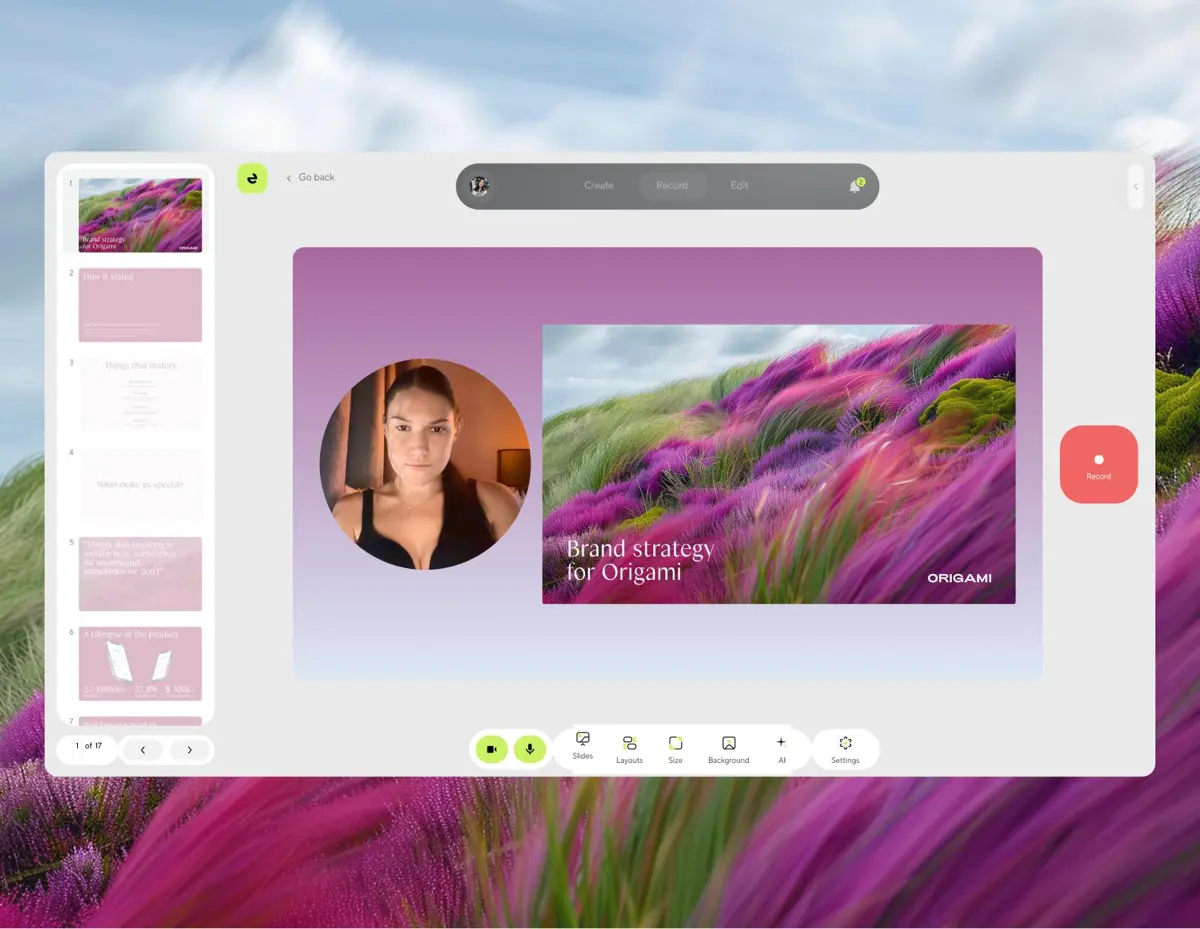
Task: Go to previous slide arrow
Action: pos(143,749)
